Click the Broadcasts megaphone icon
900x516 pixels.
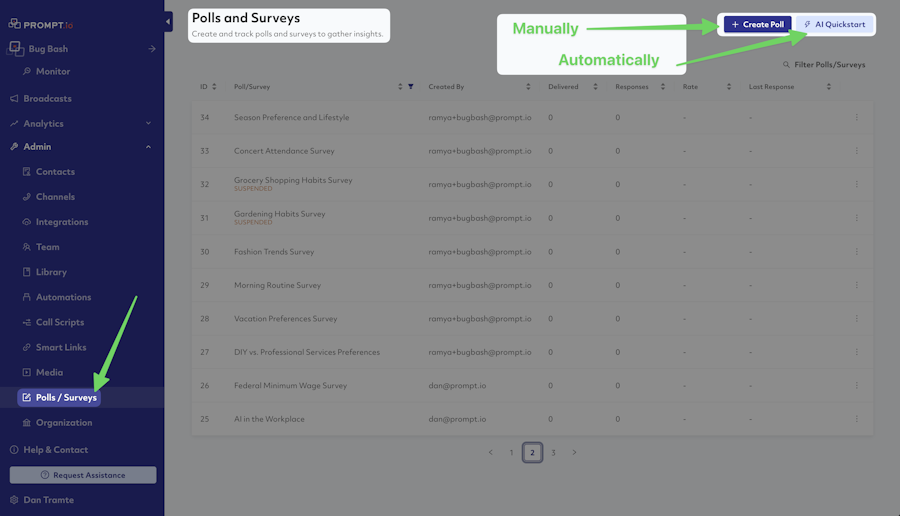click(x=14, y=99)
